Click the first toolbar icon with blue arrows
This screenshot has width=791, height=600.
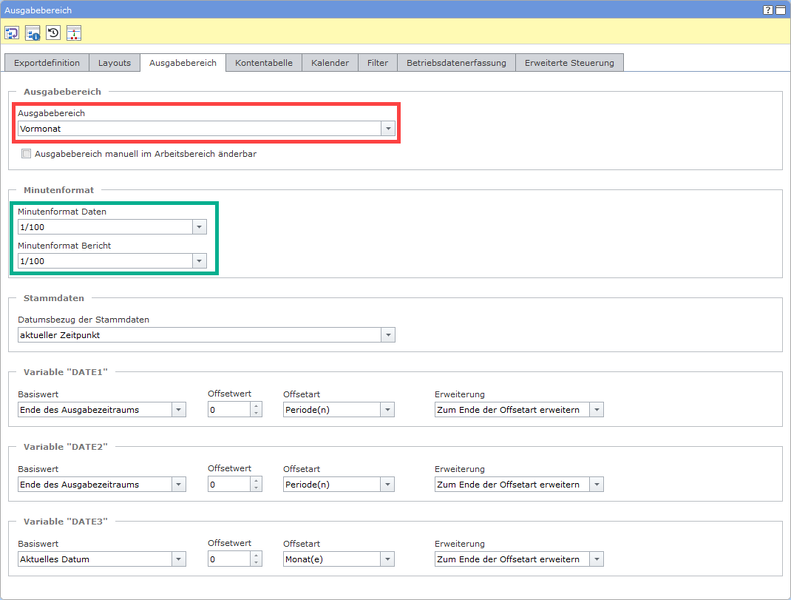[12, 33]
